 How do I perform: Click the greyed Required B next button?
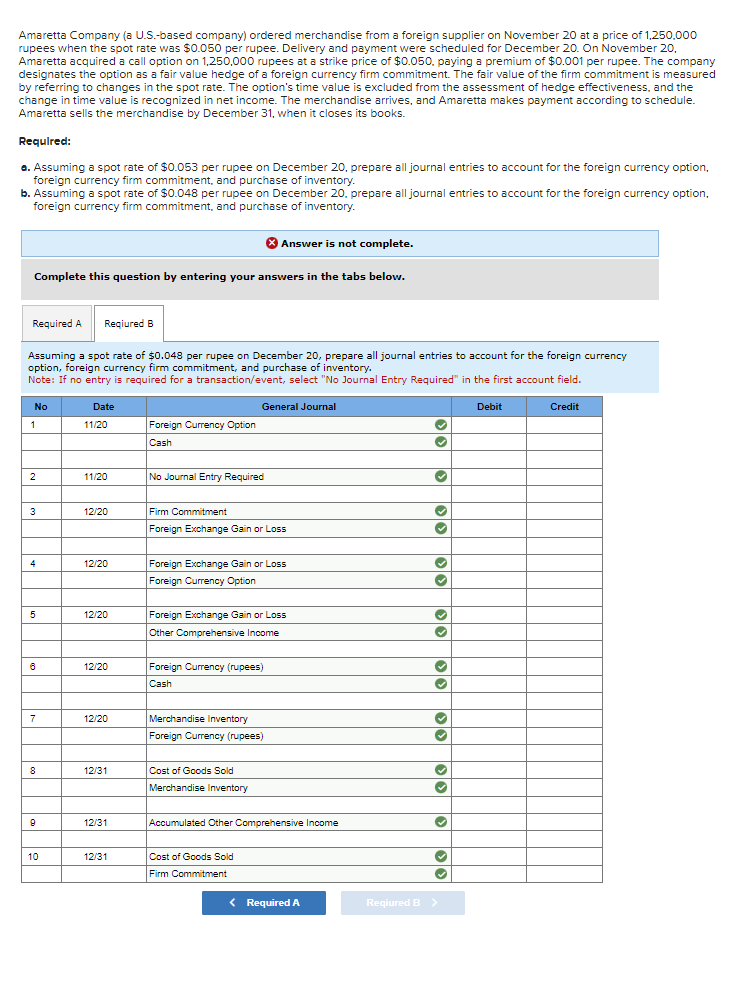point(402,903)
